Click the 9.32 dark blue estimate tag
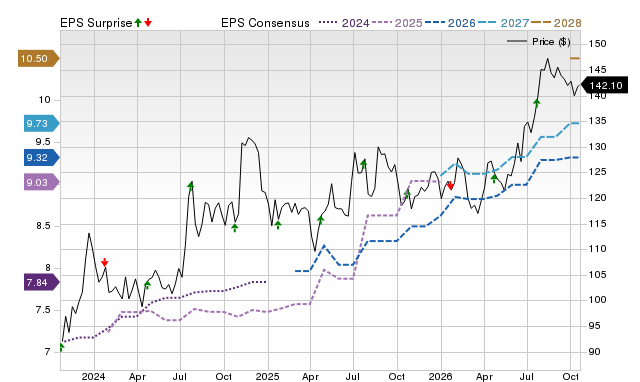The height and width of the screenshot is (382, 640). pyautogui.click(x=42, y=158)
